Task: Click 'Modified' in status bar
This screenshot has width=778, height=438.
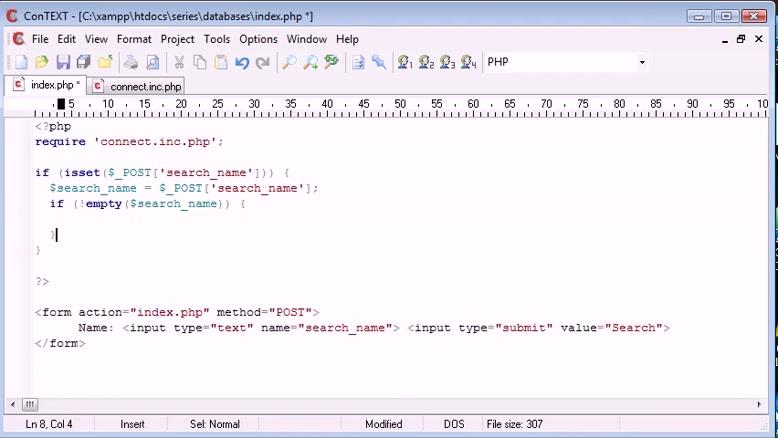Action: 384,424
